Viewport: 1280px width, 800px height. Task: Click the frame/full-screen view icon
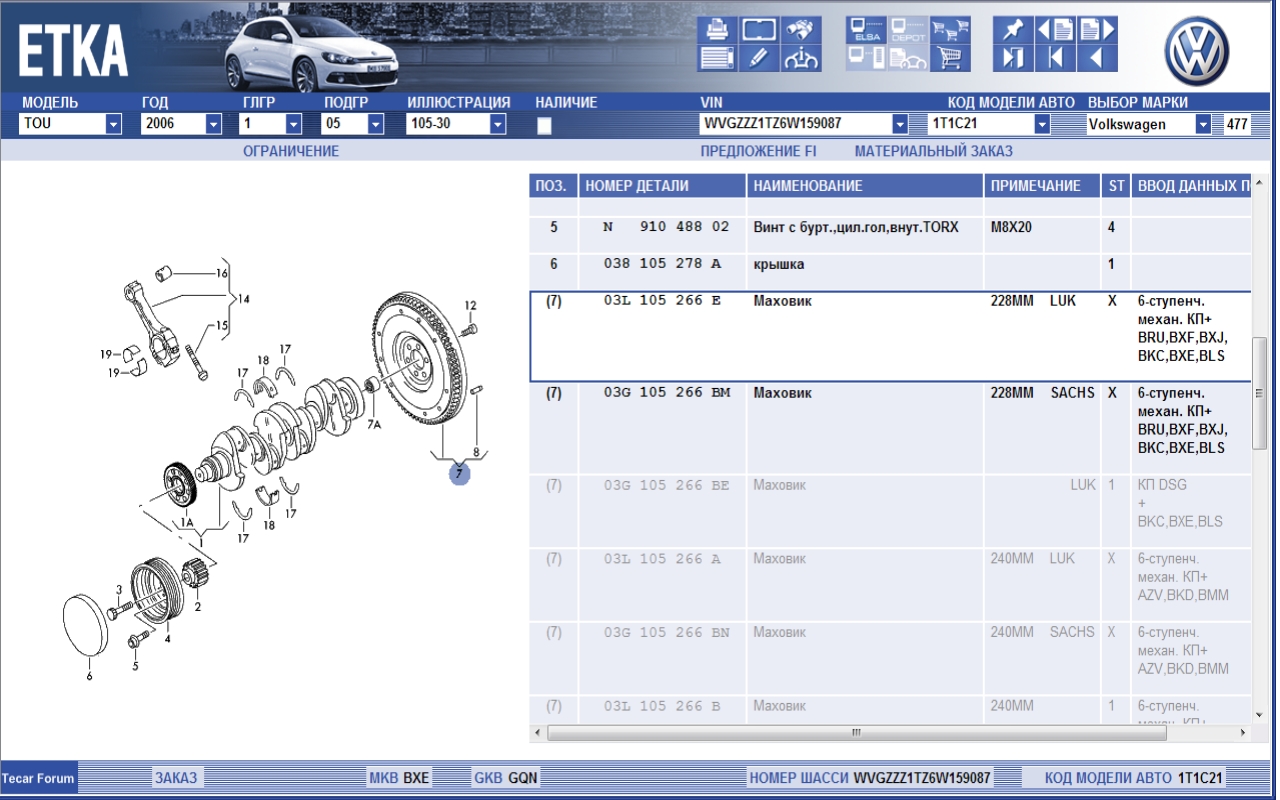coord(759,29)
